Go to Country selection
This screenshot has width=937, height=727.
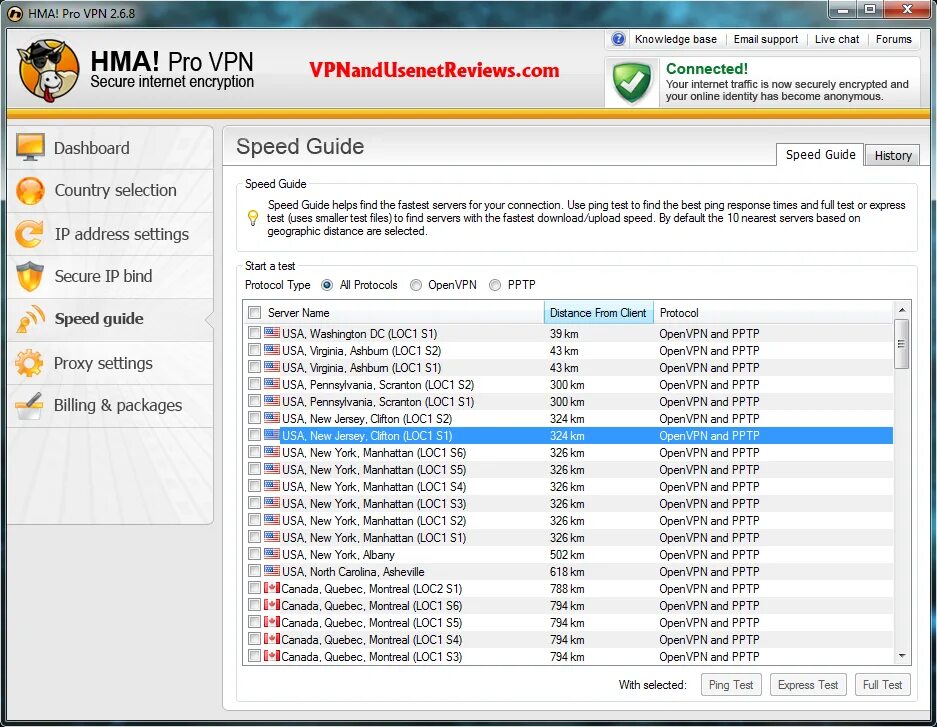click(x=111, y=191)
